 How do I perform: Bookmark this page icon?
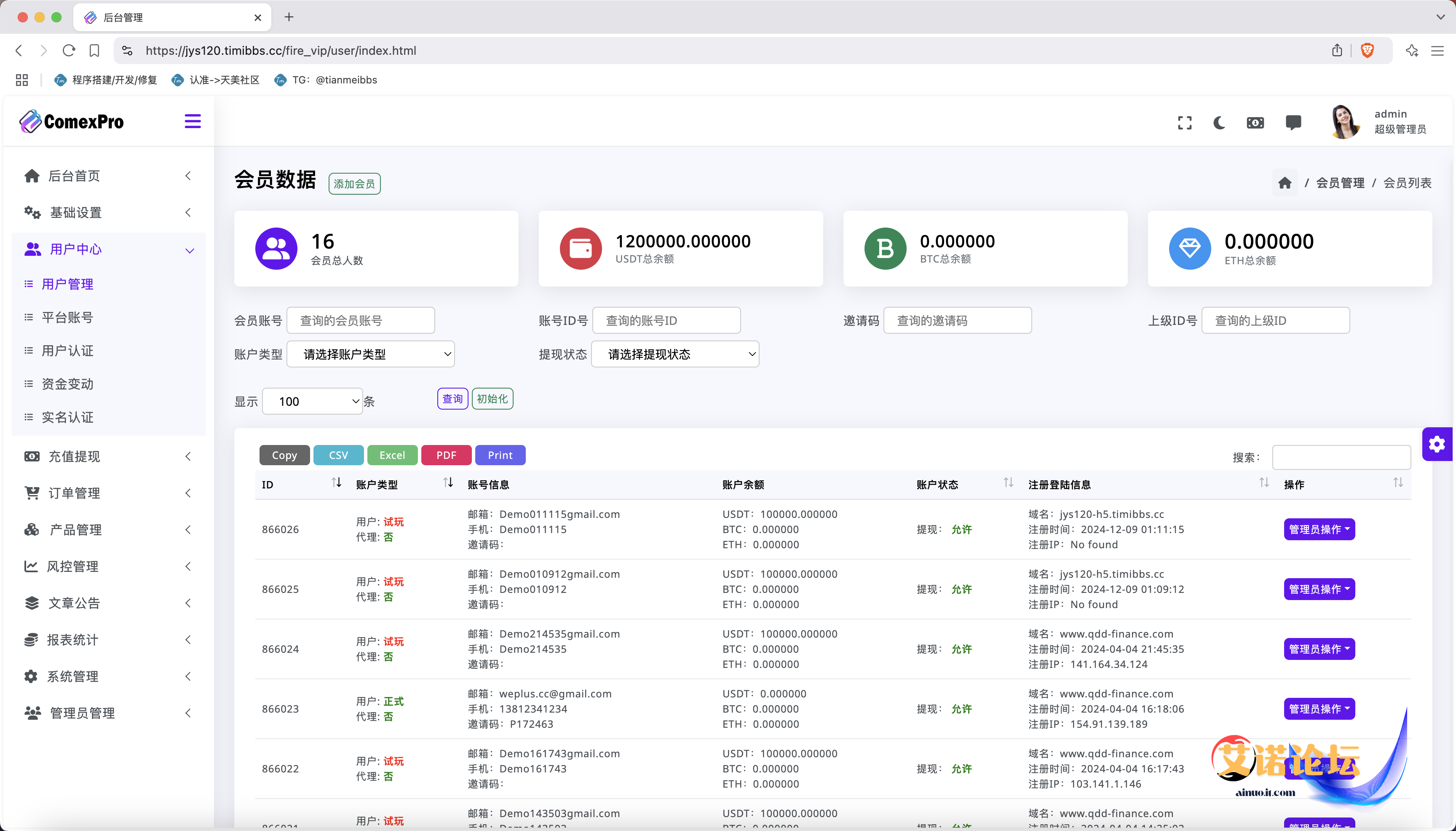(x=95, y=51)
